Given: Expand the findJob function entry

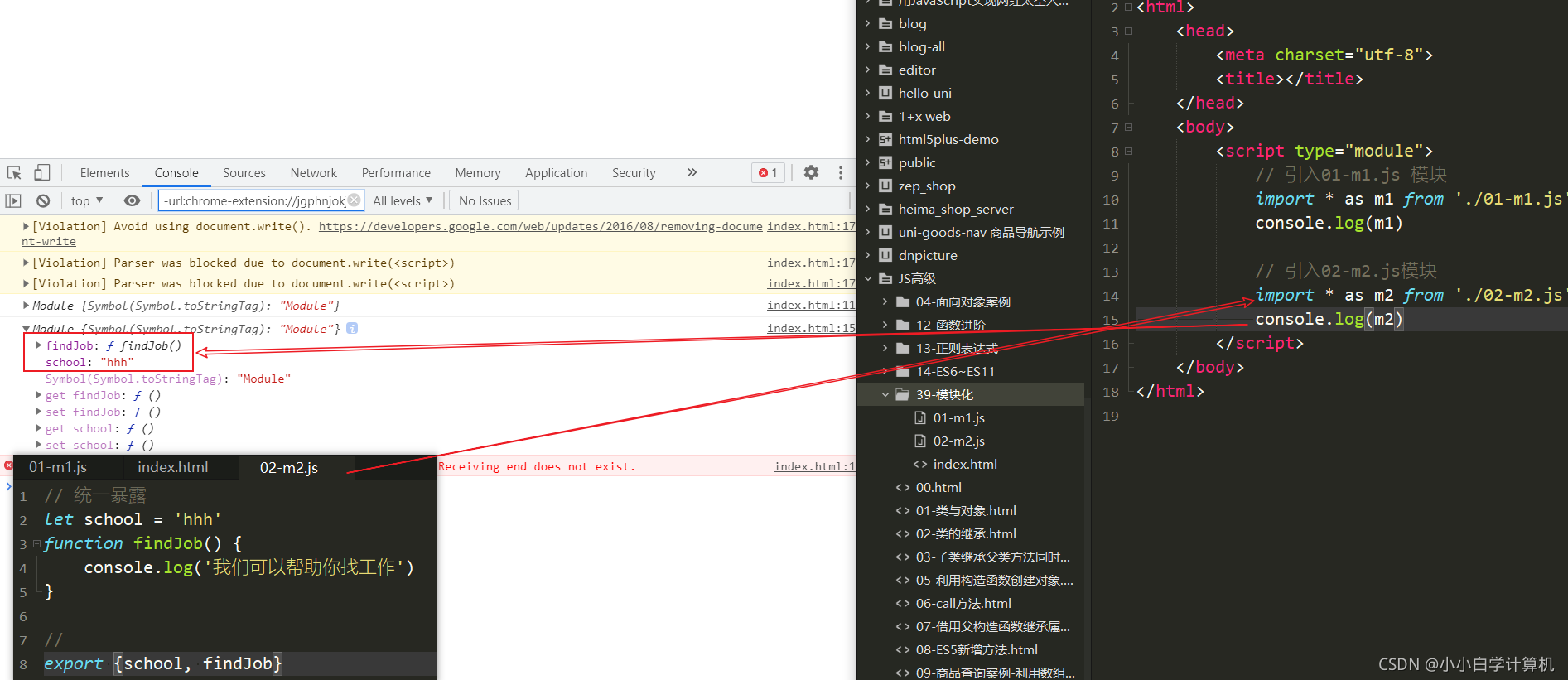Looking at the screenshot, I should coord(38,345).
